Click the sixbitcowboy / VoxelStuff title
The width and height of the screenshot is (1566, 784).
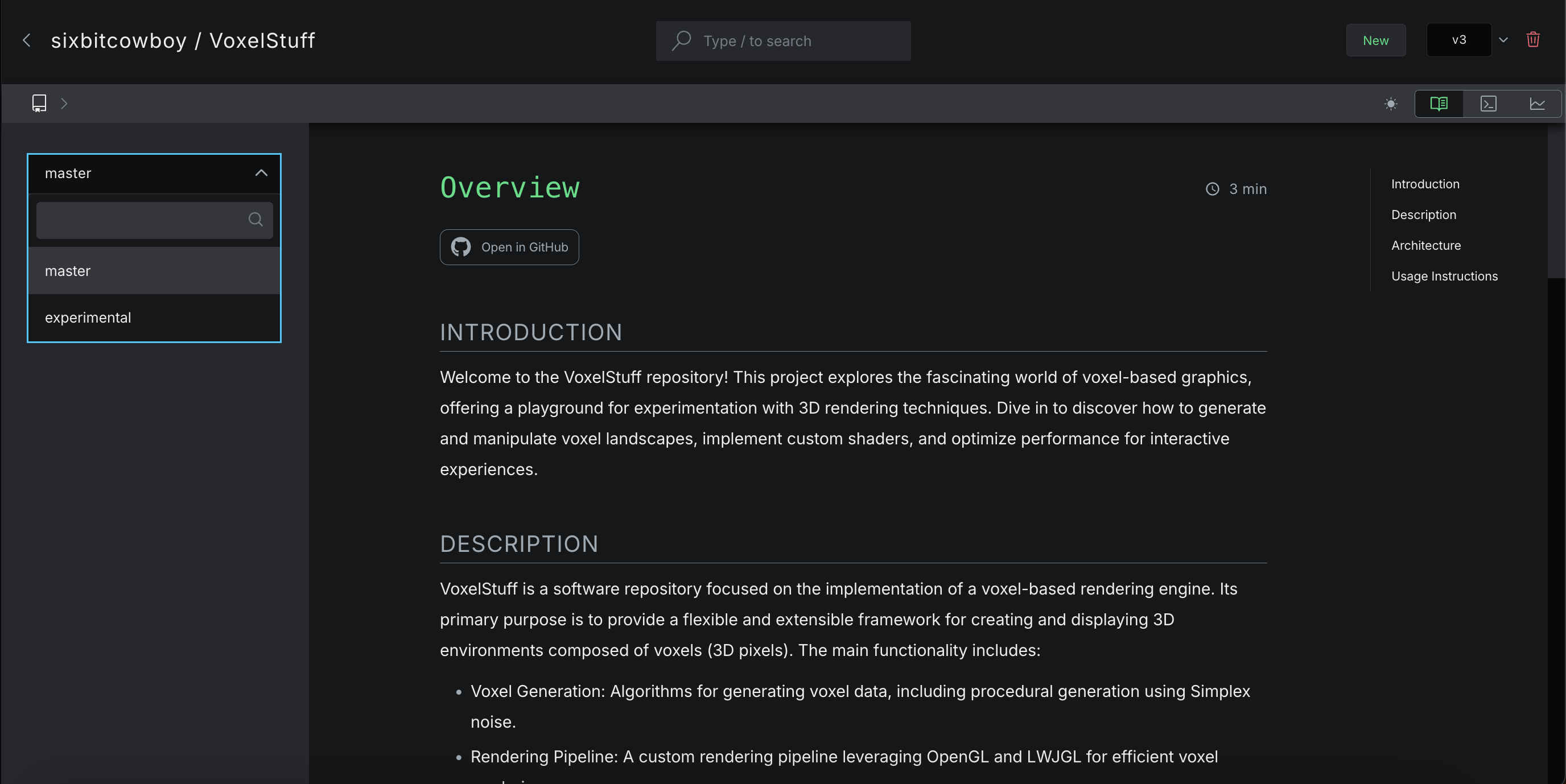coord(183,41)
